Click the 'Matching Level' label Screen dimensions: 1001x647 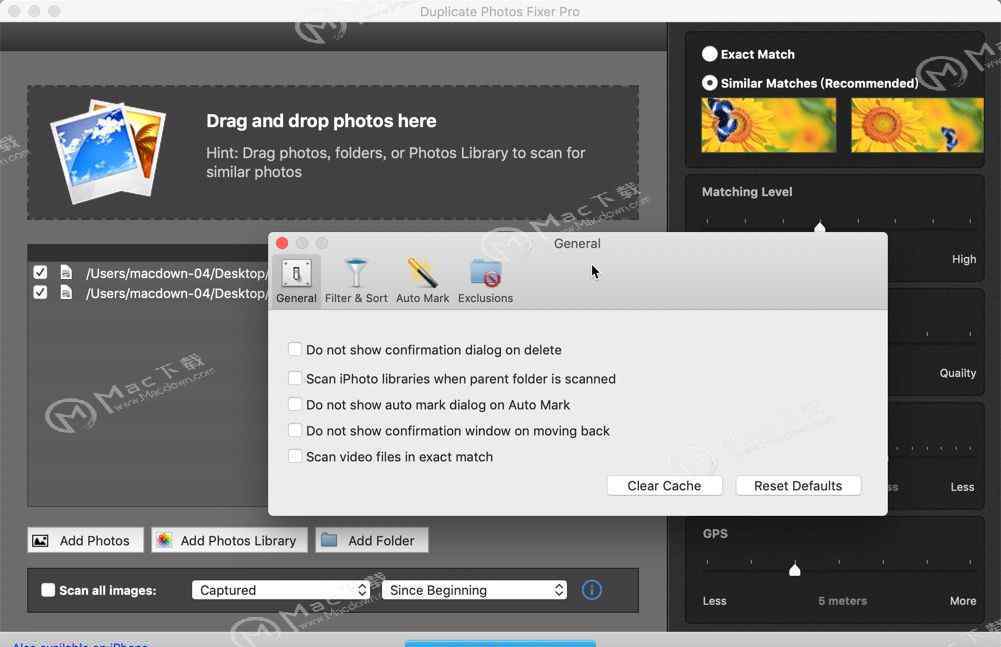(747, 192)
